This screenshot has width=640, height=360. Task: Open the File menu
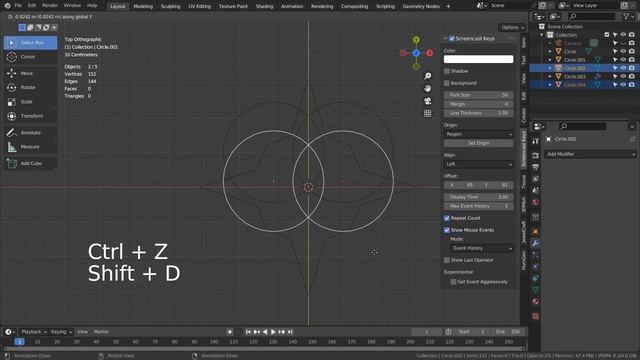(x=18, y=6)
